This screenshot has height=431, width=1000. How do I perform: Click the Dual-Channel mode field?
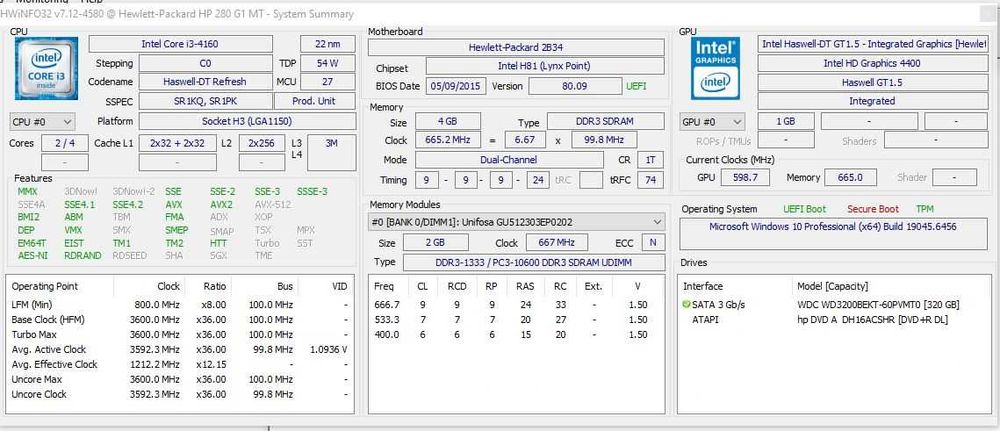[509, 160]
